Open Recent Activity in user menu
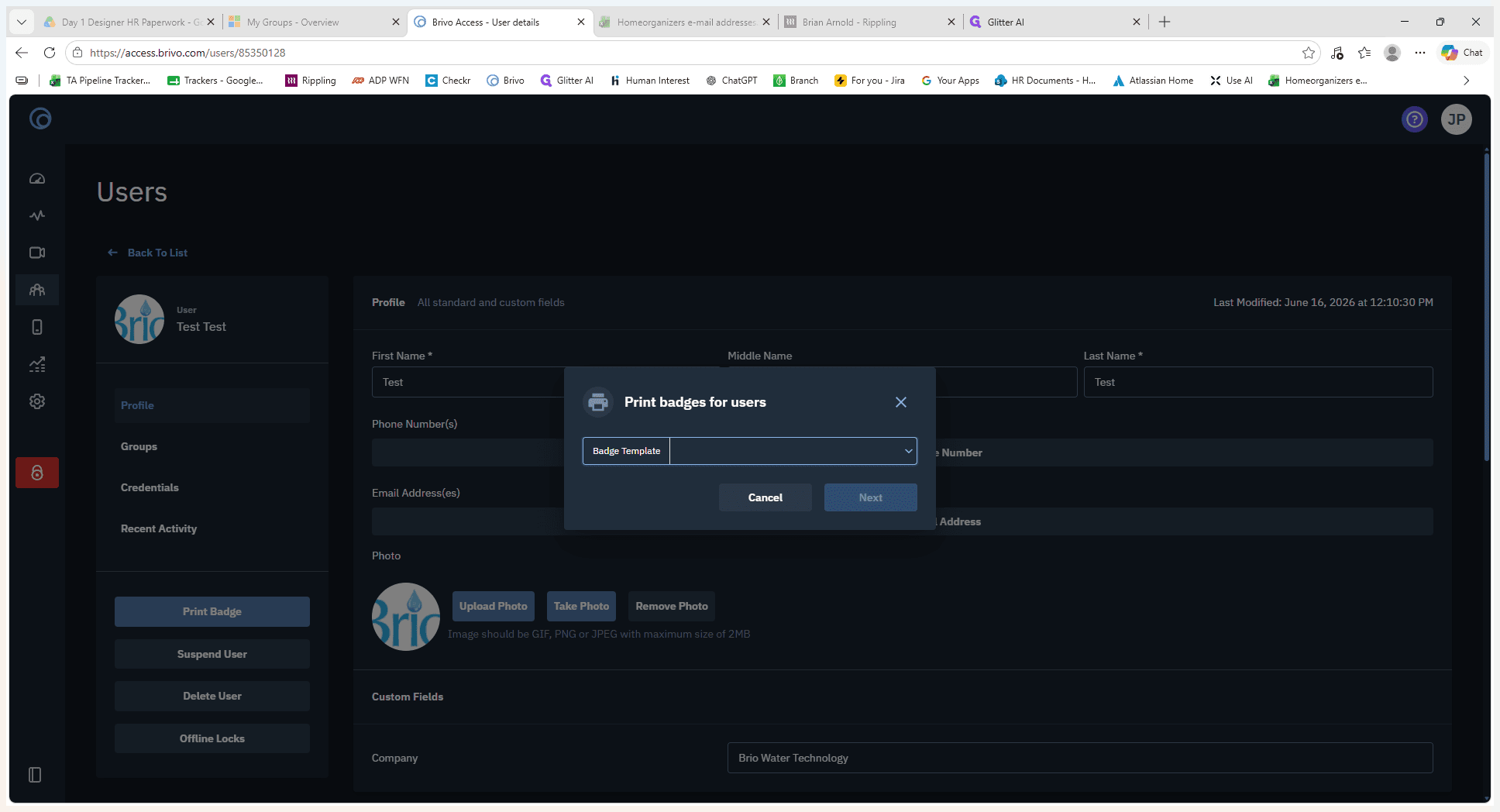 159,528
